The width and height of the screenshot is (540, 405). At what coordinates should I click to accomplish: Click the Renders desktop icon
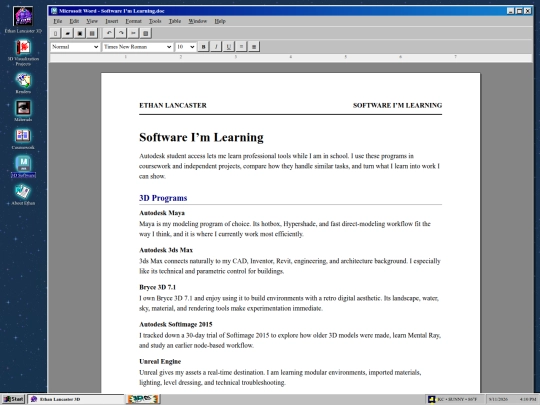pos(23,80)
